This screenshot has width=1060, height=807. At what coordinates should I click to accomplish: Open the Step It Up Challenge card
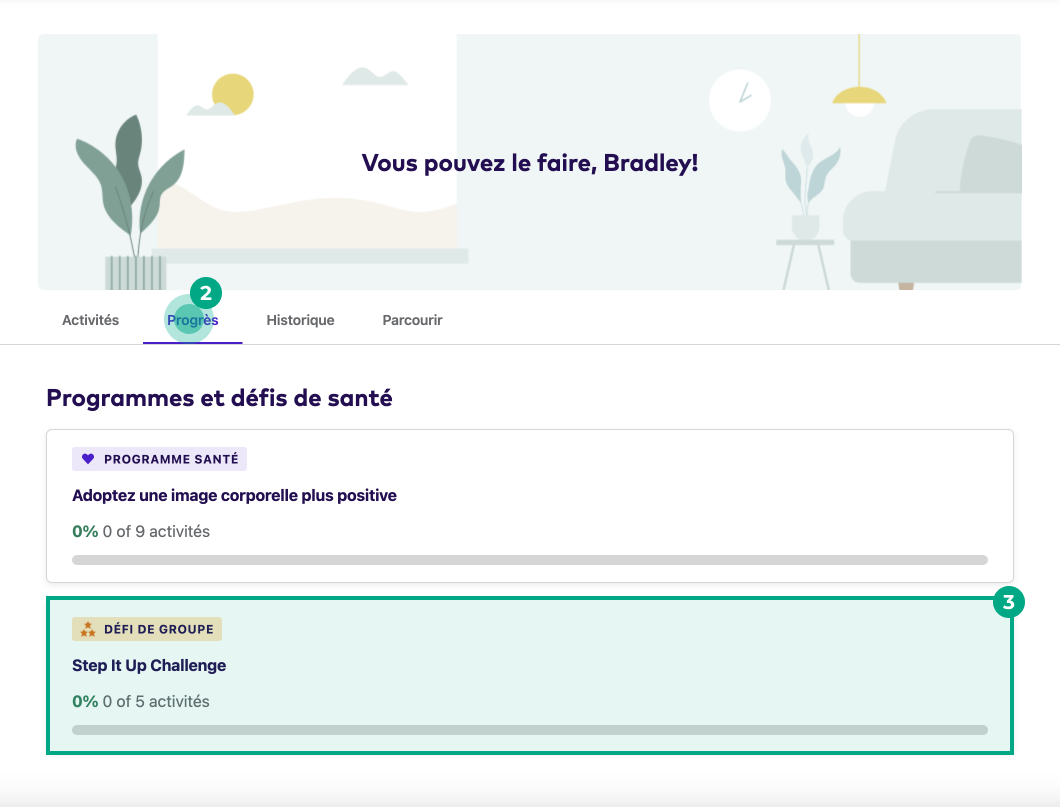click(x=149, y=665)
